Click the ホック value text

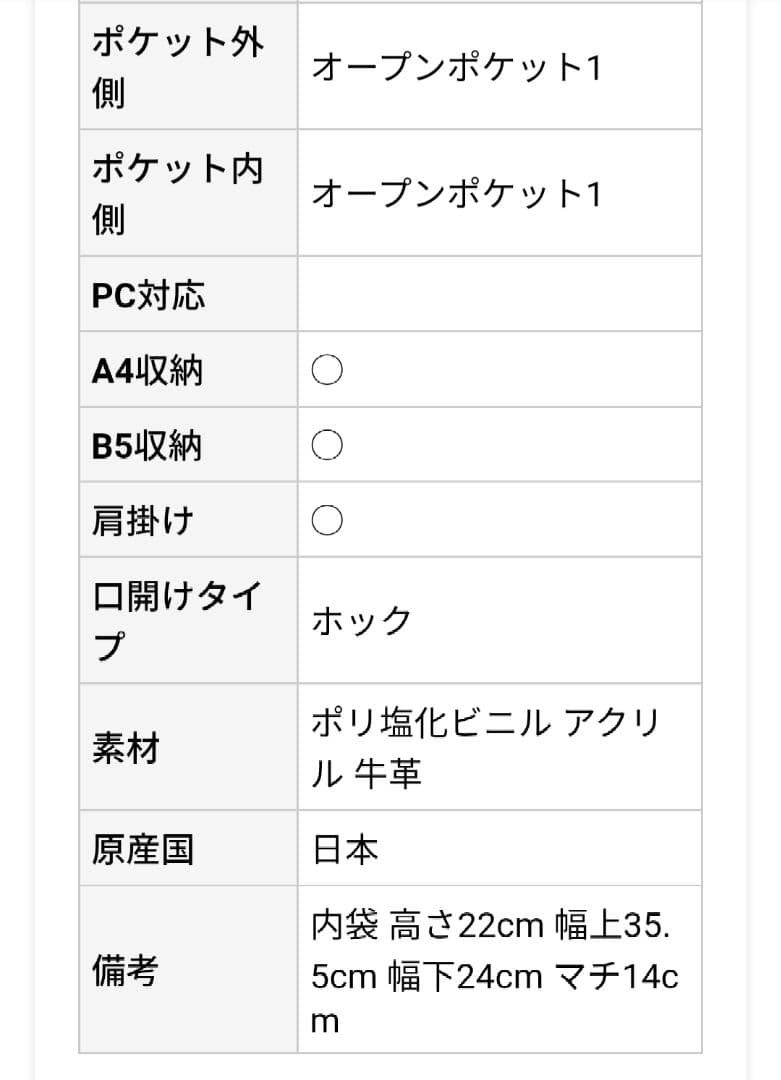tap(361, 621)
